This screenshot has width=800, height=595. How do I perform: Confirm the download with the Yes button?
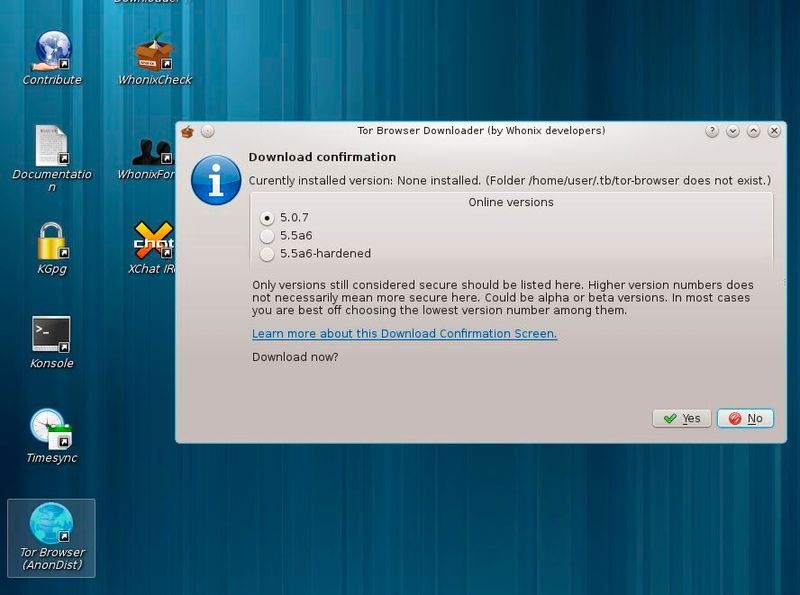pyautogui.click(x=682, y=418)
